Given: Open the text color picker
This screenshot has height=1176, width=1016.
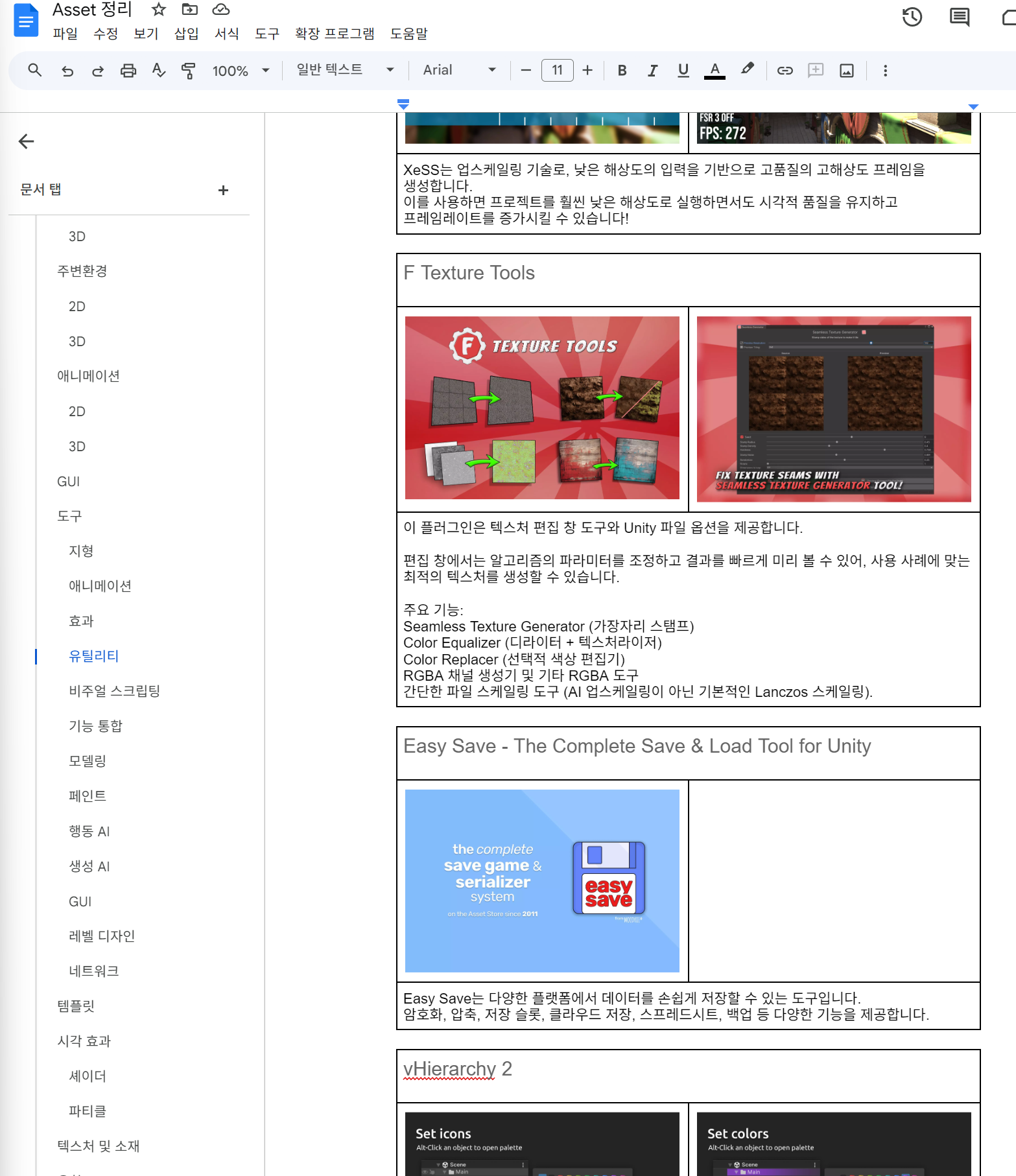Looking at the screenshot, I should pyautogui.click(x=715, y=71).
